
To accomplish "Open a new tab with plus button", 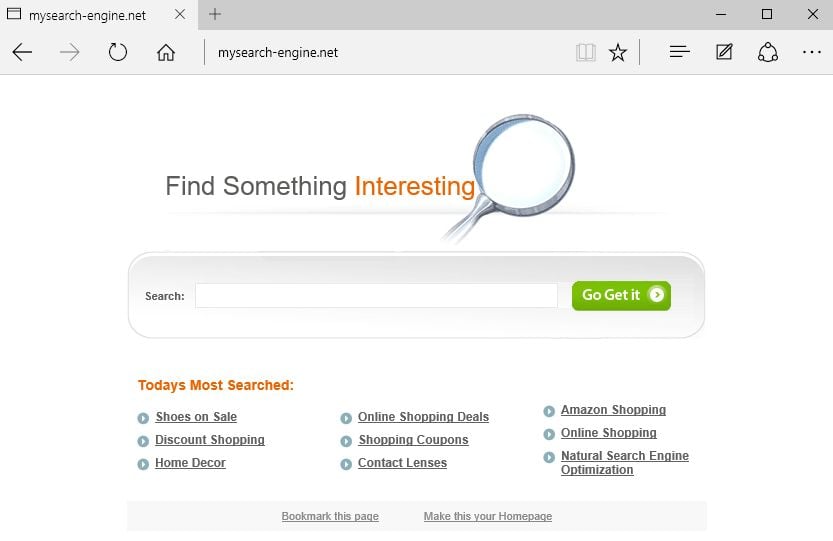I will click(x=215, y=14).
